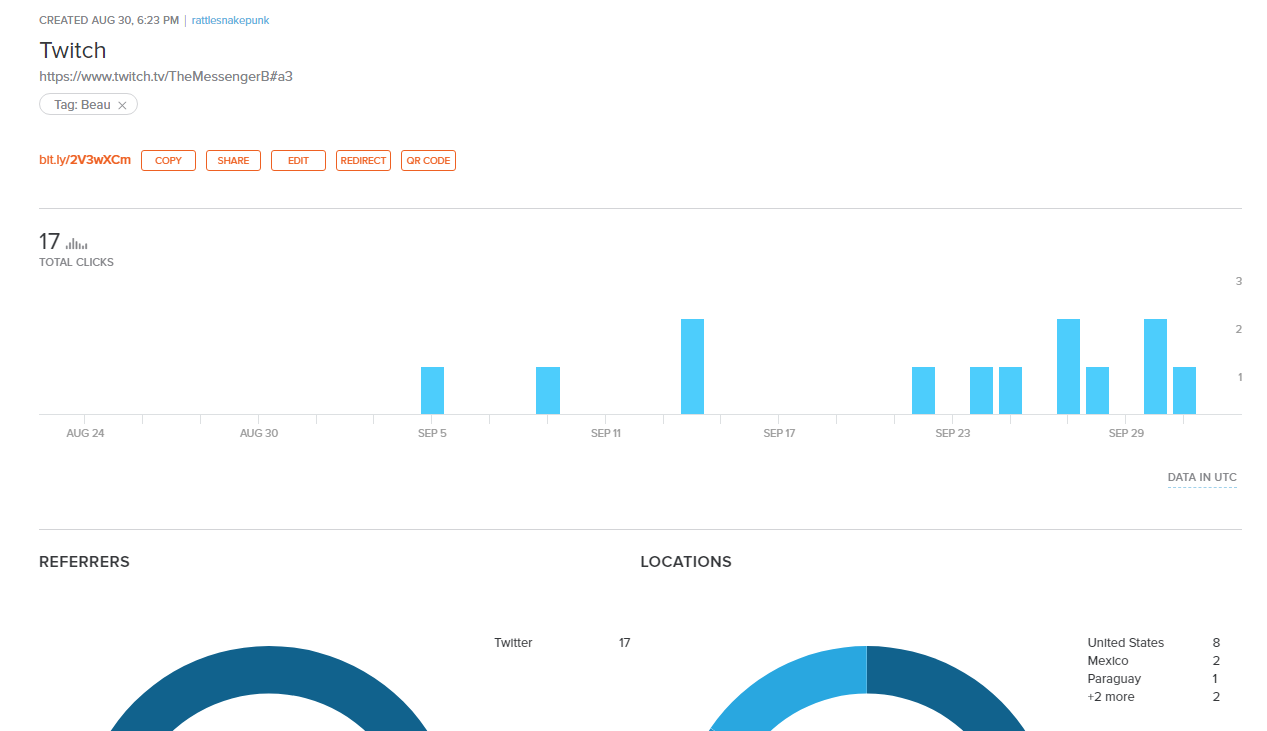Click the TOTAL CLICKS label

(76, 263)
